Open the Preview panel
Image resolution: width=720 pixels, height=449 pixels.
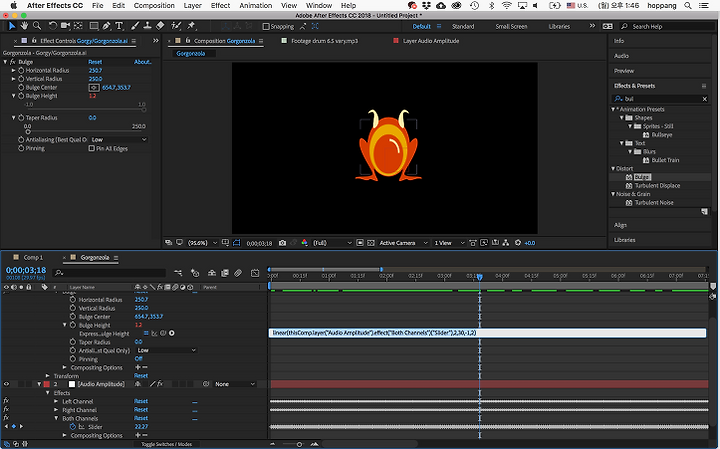pos(624,71)
